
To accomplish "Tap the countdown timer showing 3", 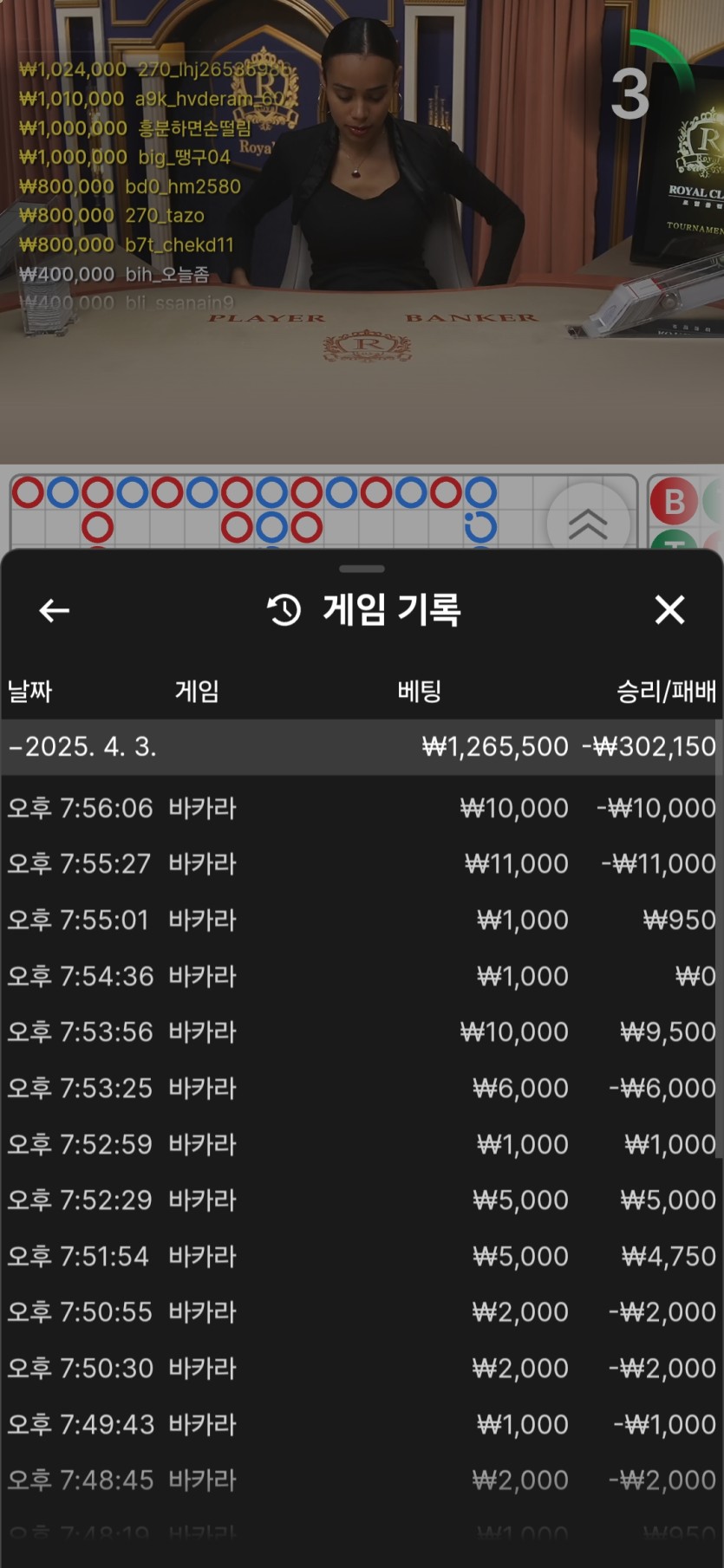I will coord(631,94).
